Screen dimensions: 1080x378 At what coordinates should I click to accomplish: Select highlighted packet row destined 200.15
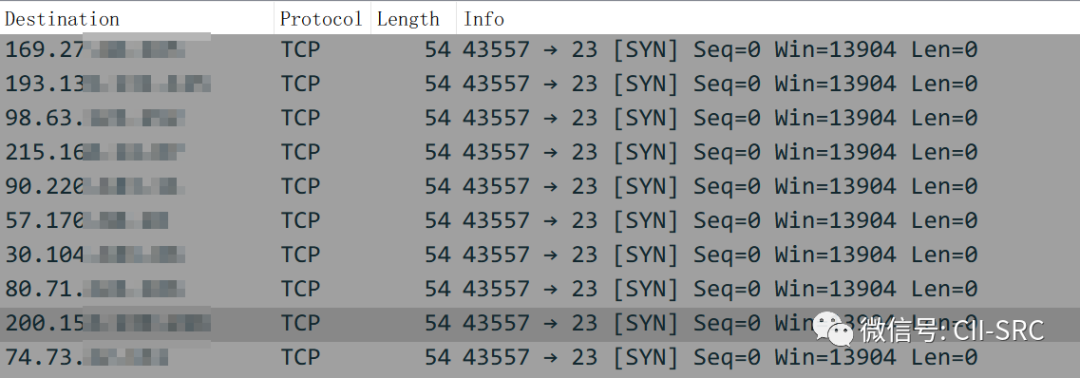tap(540, 324)
